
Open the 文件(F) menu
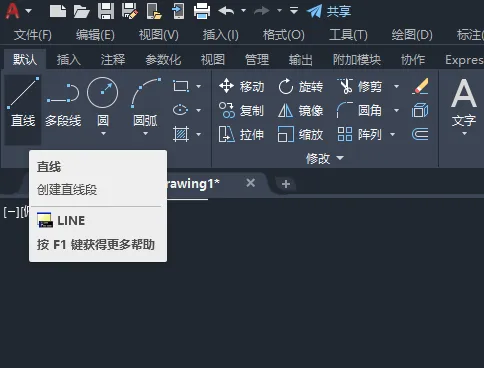(x=33, y=35)
